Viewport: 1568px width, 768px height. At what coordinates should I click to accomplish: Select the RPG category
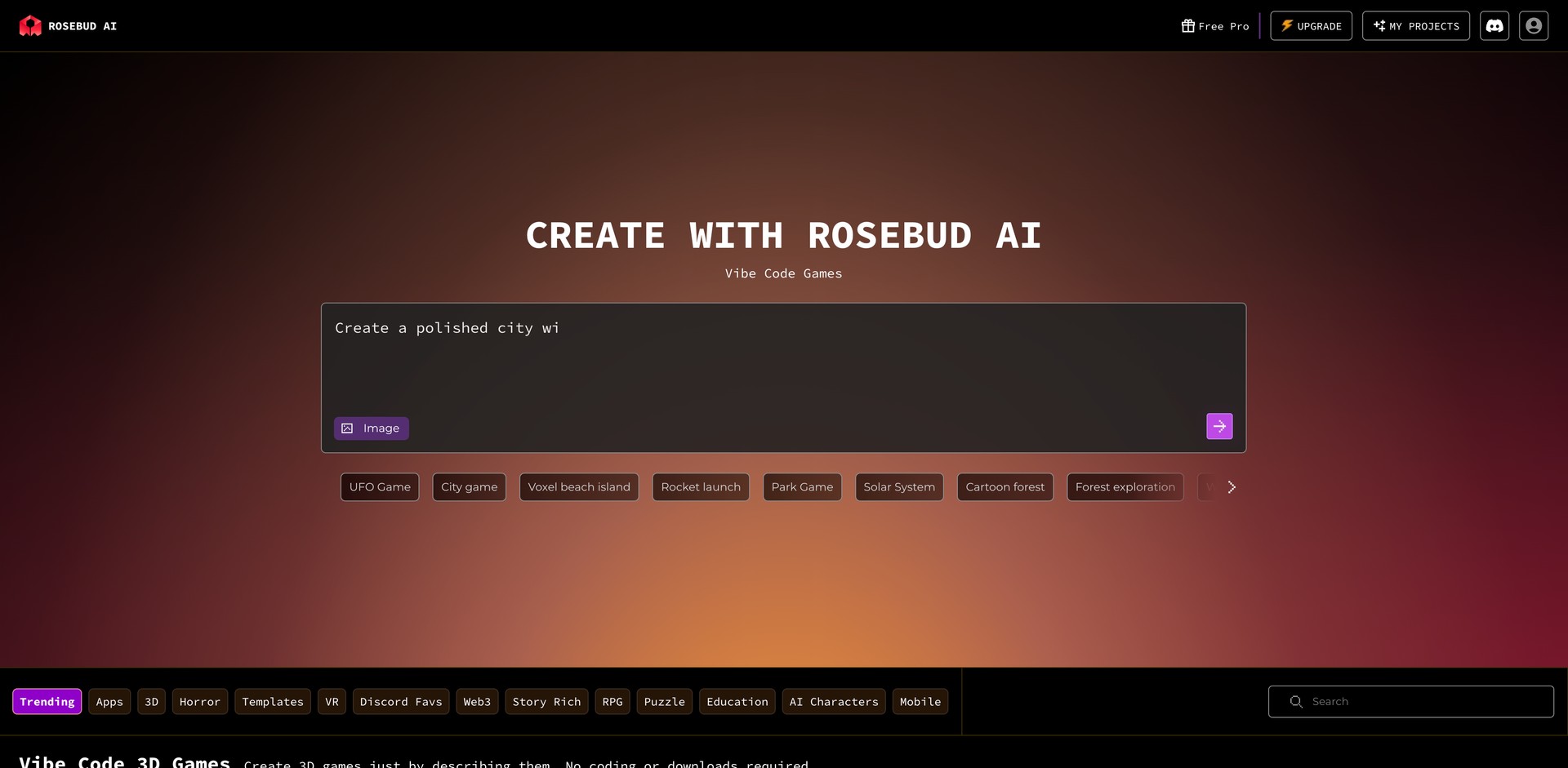tap(612, 702)
